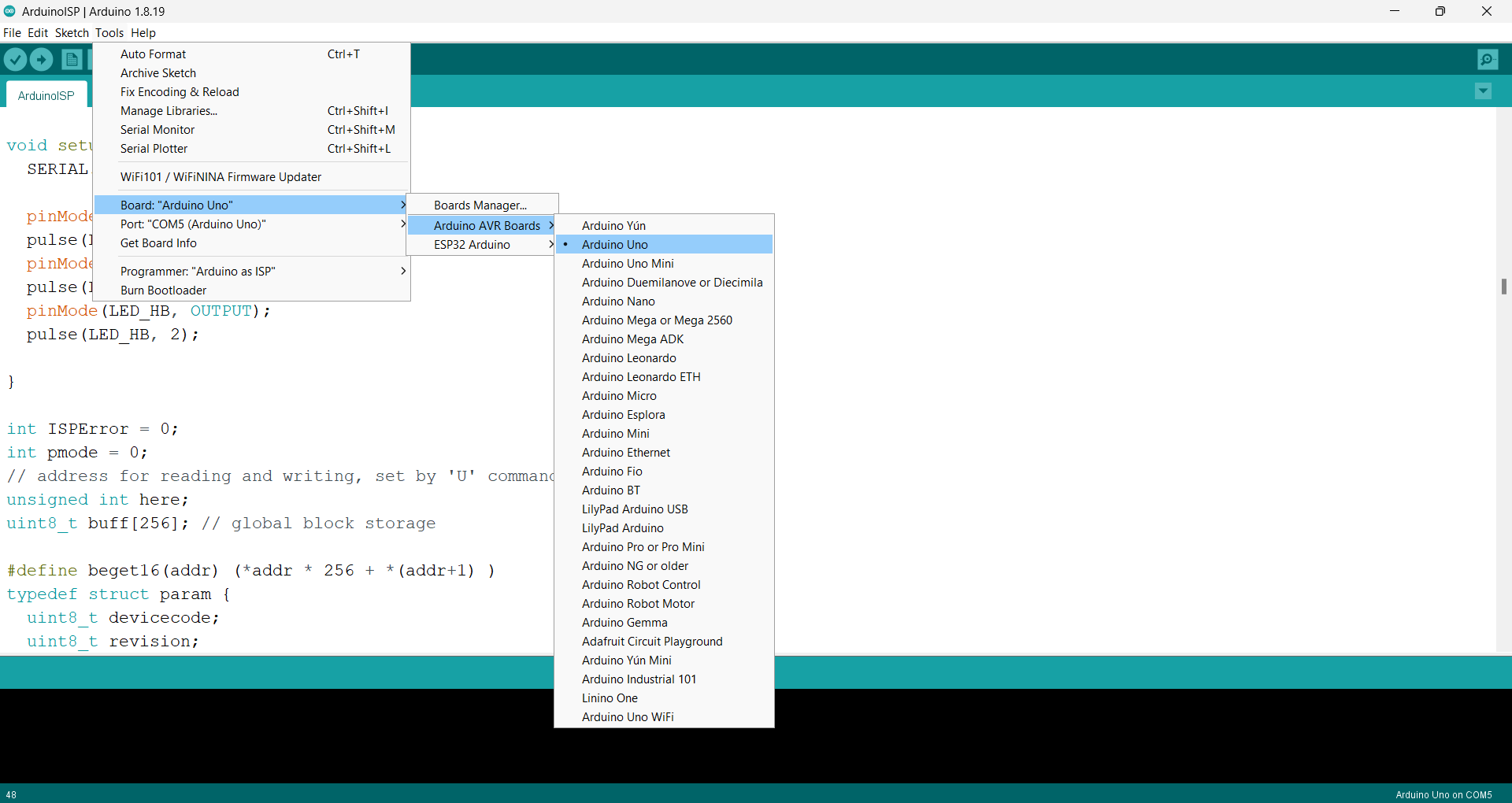Expand Port: "COM5 (Arduino Uno)" submenu
1512x803 pixels.
252,224
